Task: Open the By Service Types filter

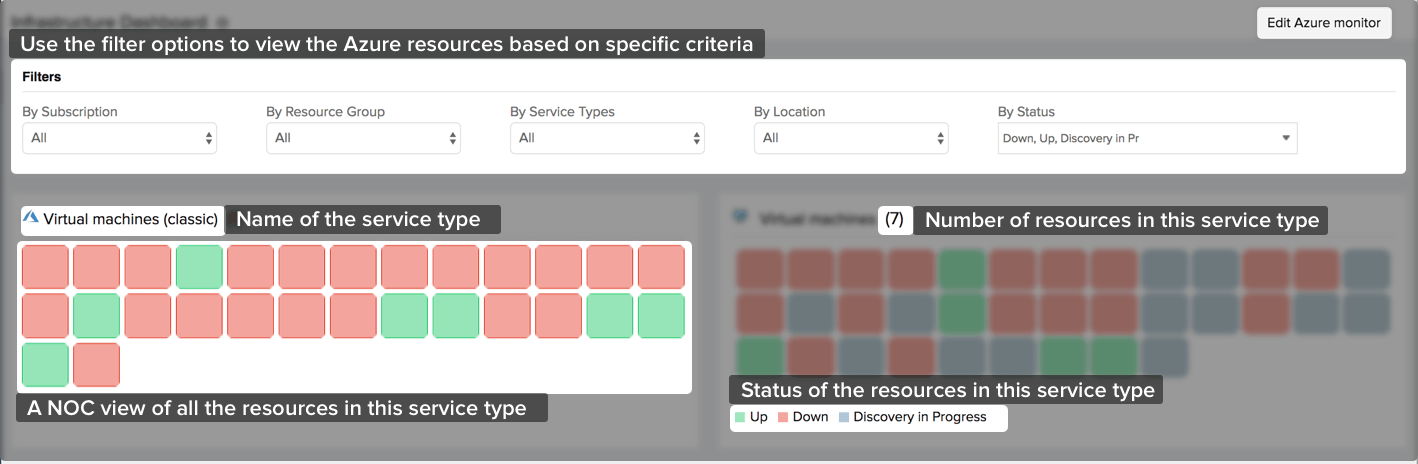Action: click(607, 138)
